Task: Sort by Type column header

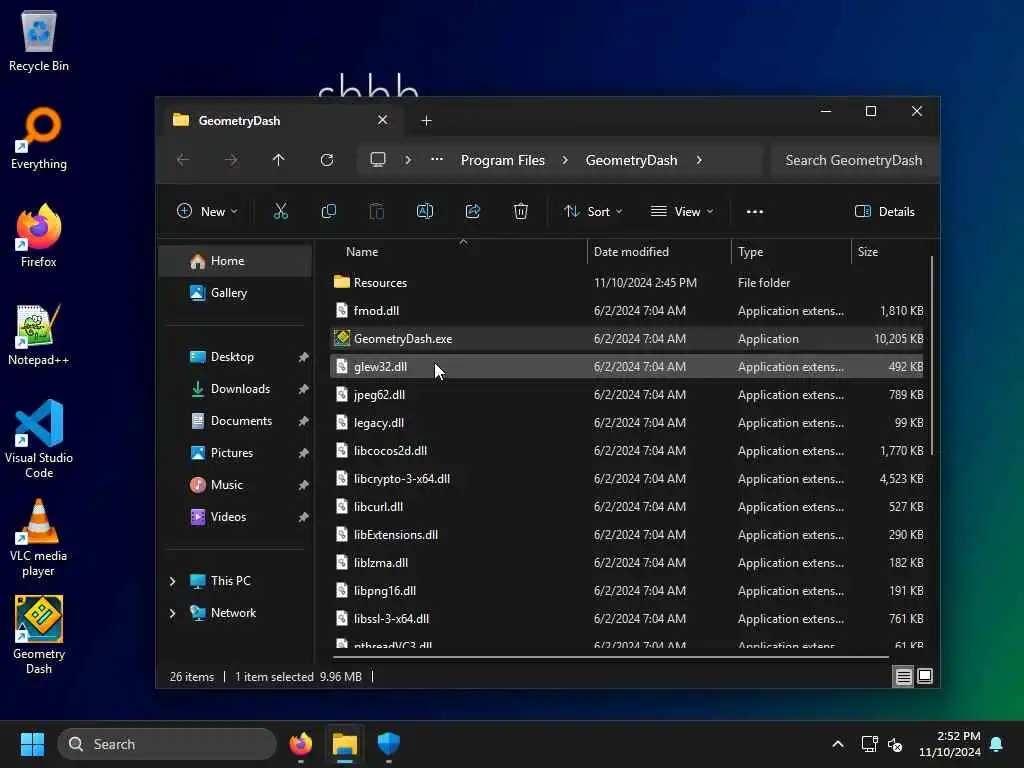Action: [x=791, y=251]
